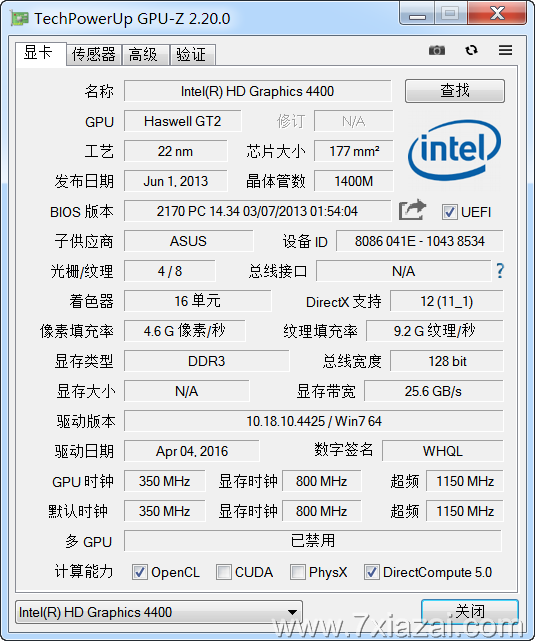The height and width of the screenshot is (641, 535).
Task: Switch to the 传感器 tab
Action: [x=94, y=54]
